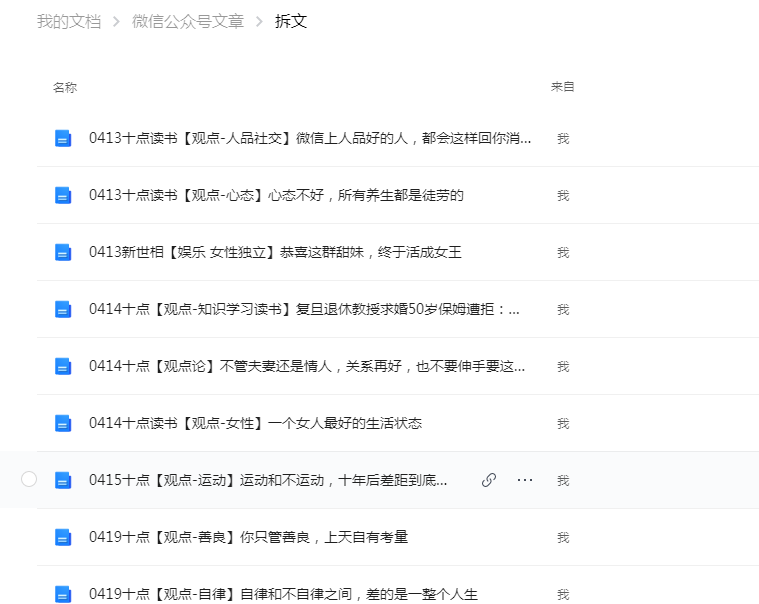
Task: Open 0419十点【观点-善良】你只管善良 document
Action: point(248,537)
